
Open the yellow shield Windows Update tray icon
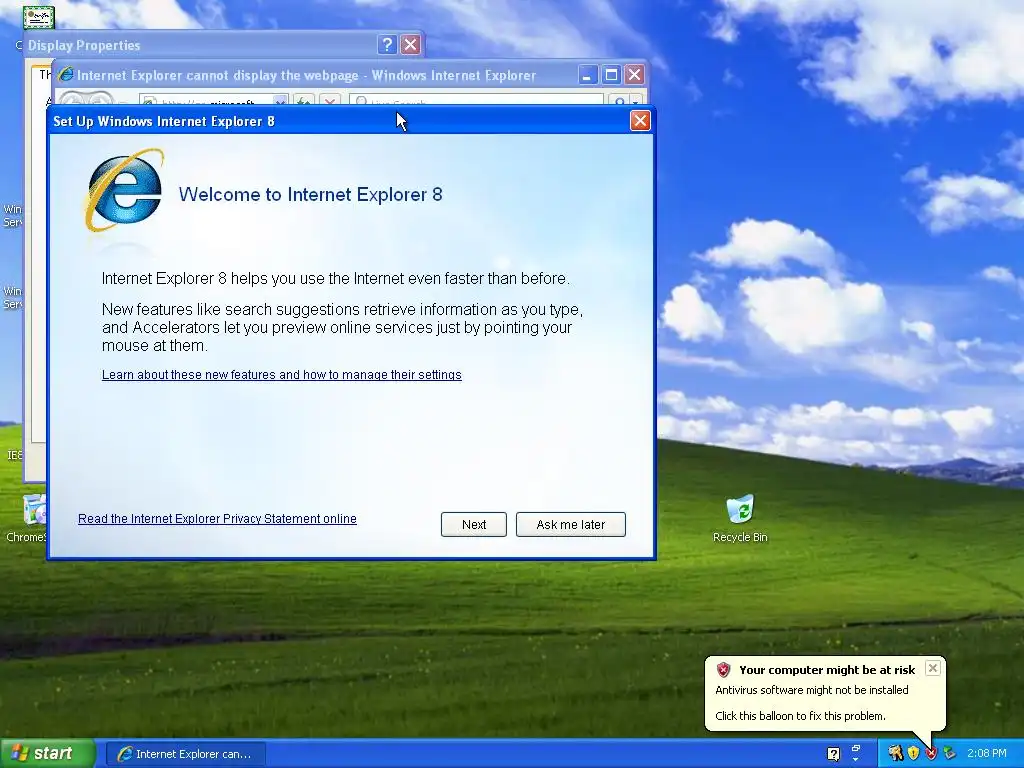coord(913,754)
